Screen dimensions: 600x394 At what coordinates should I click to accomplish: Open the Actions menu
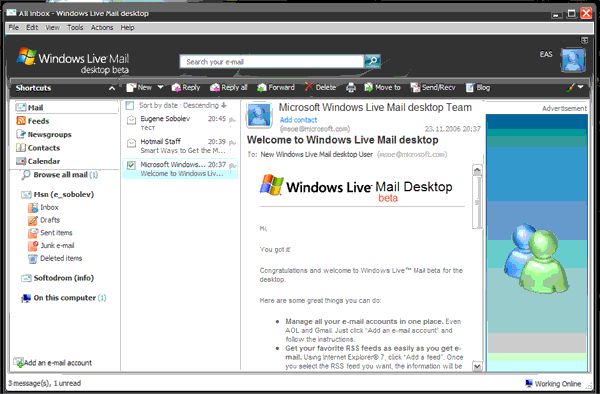click(102, 28)
